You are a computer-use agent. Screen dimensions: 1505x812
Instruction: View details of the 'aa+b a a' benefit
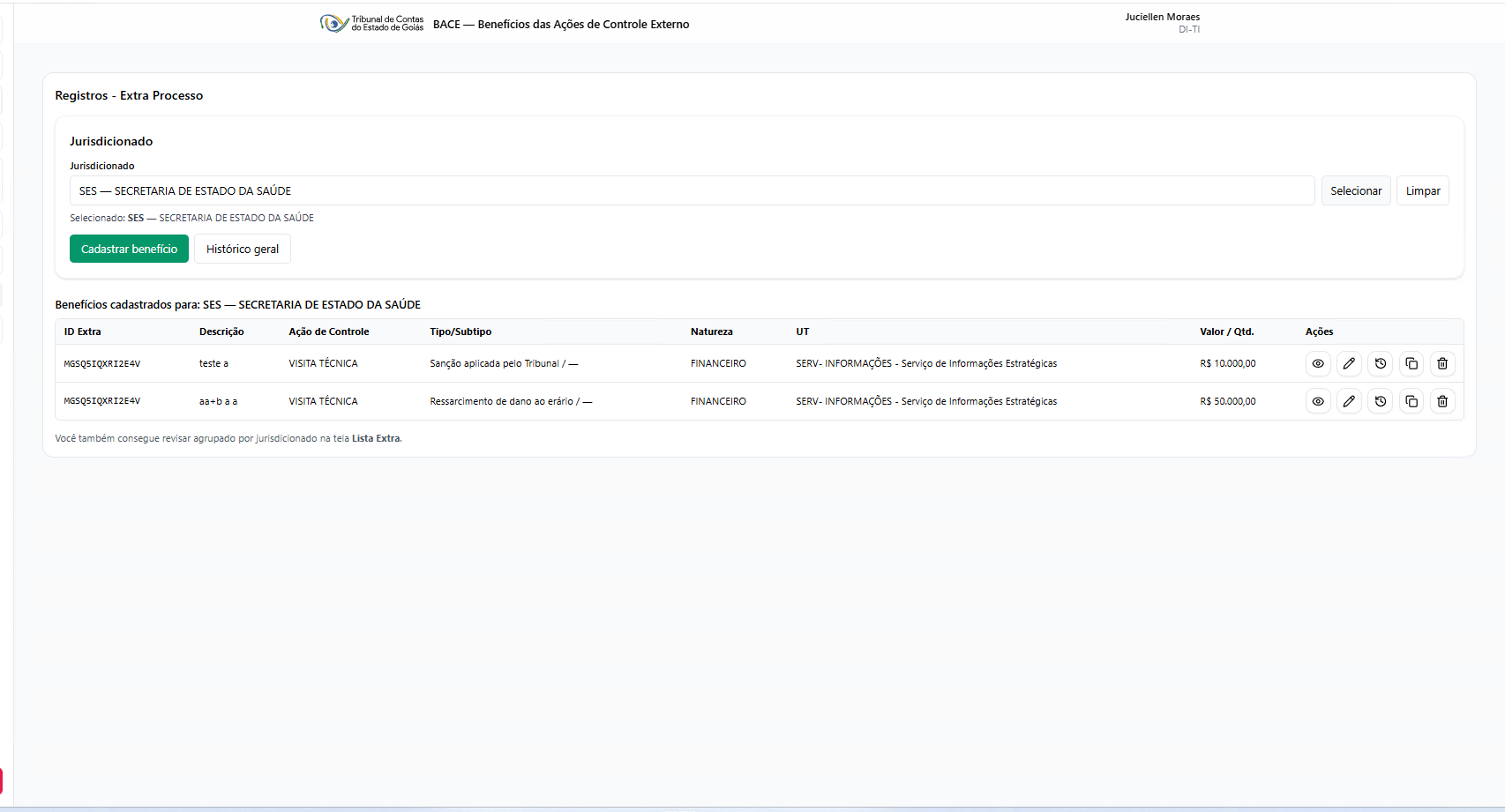[1318, 401]
